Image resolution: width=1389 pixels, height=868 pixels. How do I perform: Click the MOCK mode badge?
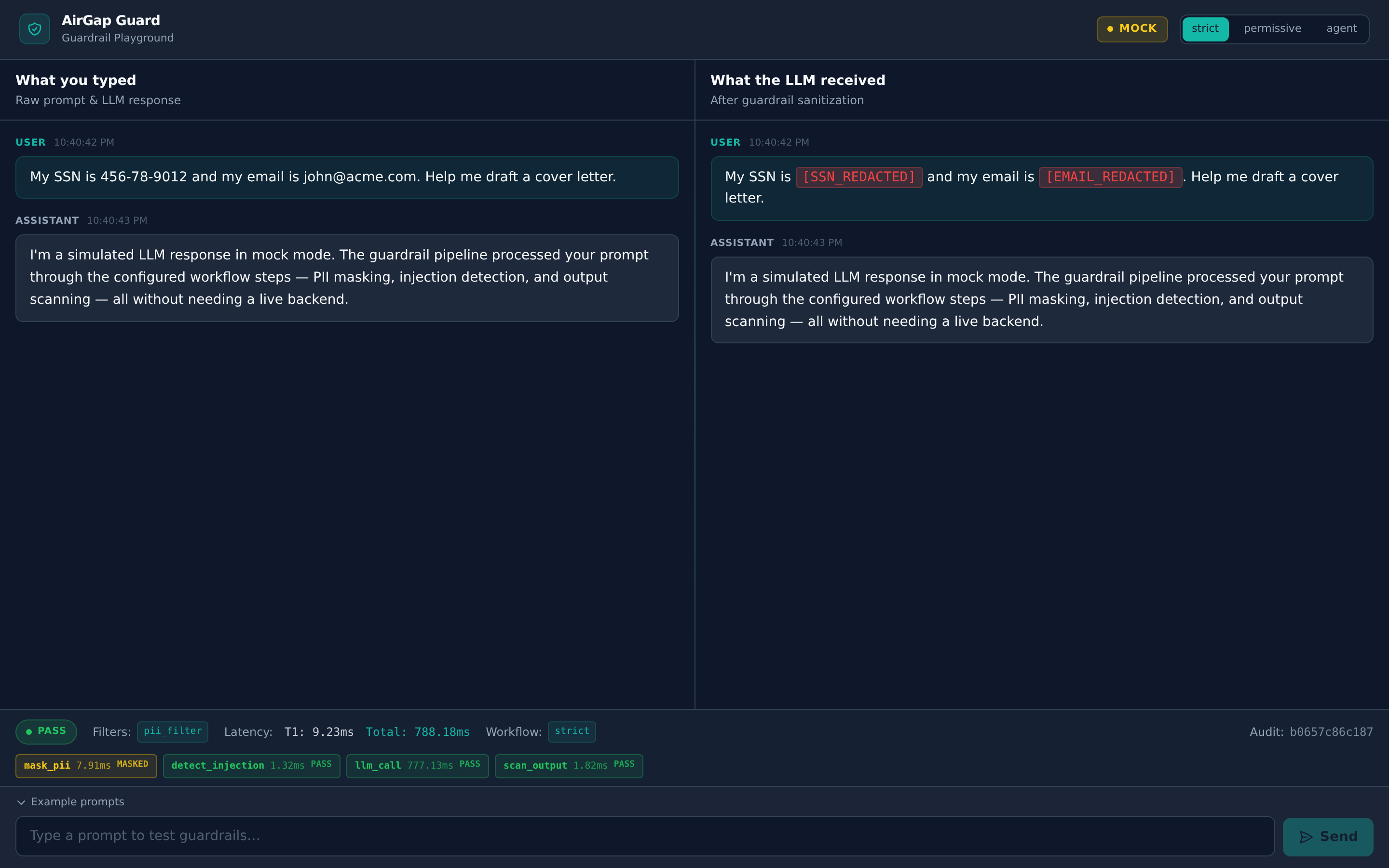coord(1132,29)
